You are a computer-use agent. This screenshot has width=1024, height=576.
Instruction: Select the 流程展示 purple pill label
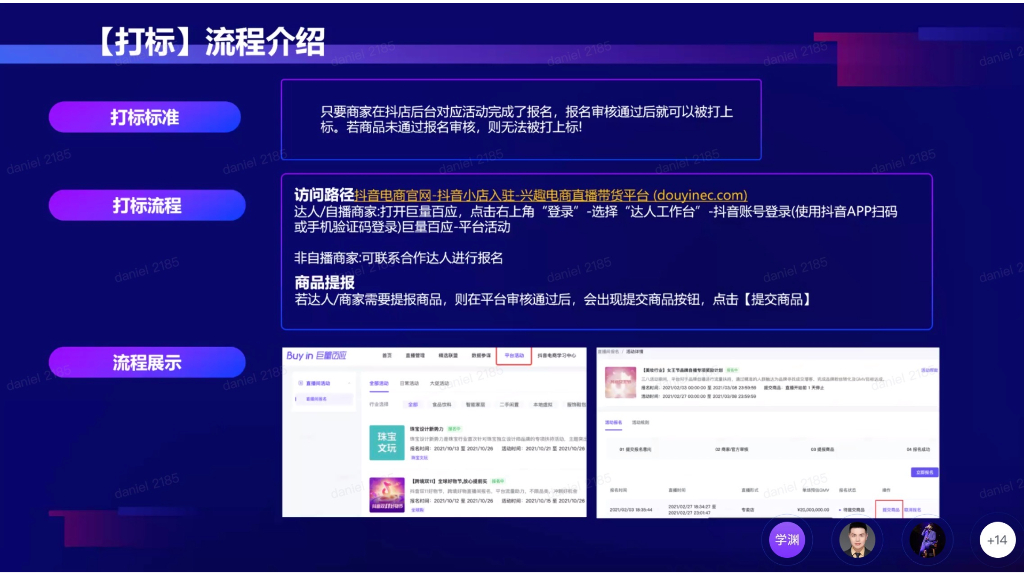pos(147,362)
